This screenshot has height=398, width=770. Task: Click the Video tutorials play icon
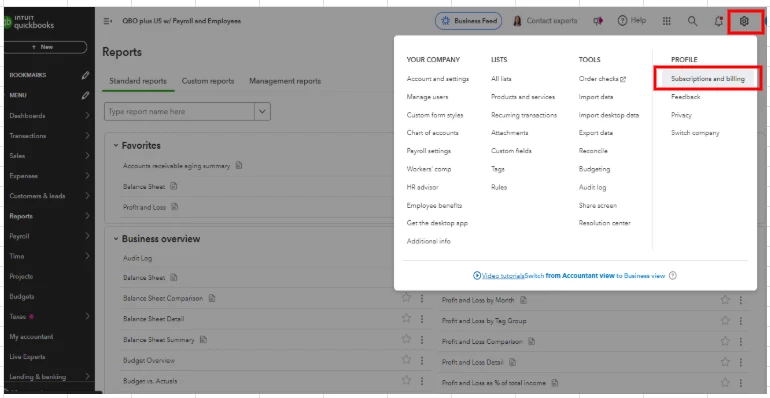click(x=476, y=276)
